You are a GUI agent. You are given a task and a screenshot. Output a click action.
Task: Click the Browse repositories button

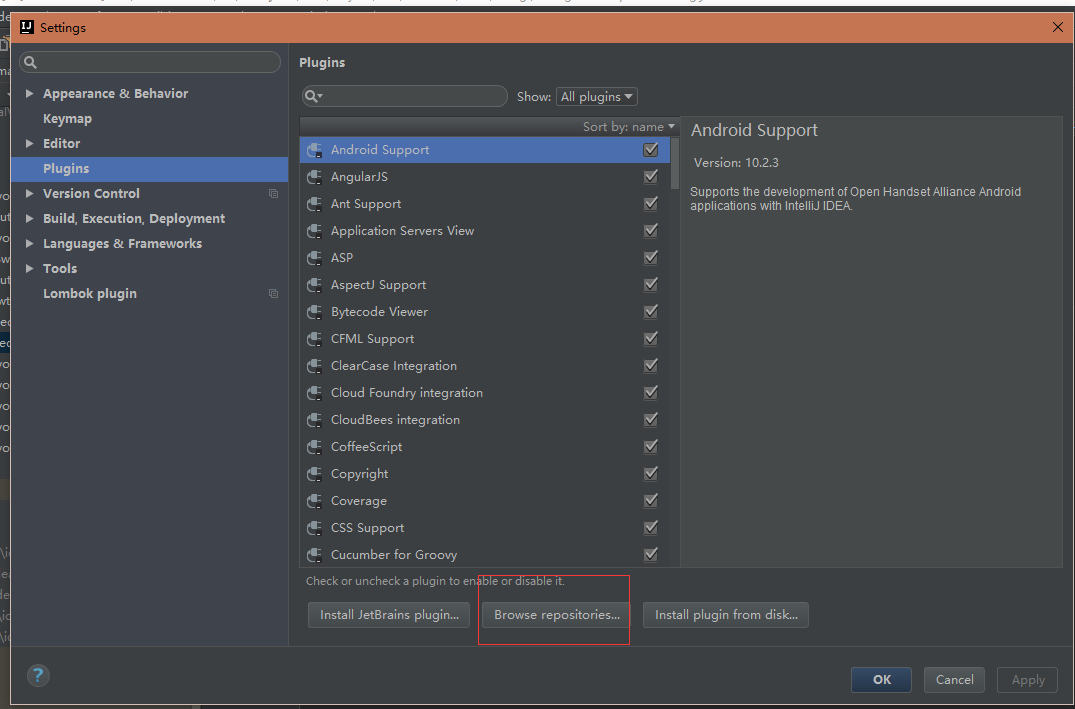557,615
